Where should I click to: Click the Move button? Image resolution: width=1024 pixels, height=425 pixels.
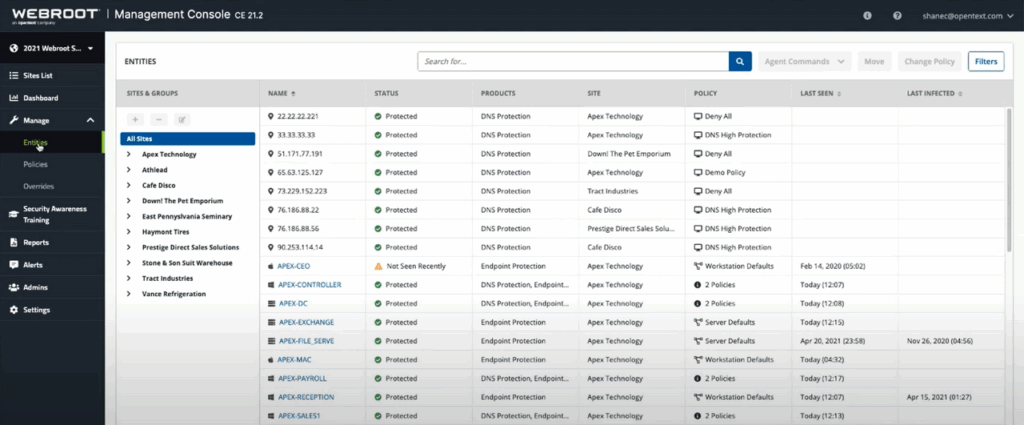click(x=874, y=61)
